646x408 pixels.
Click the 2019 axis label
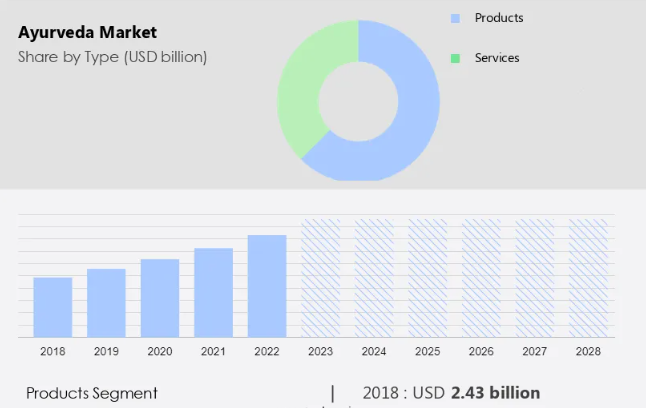click(x=106, y=352)
